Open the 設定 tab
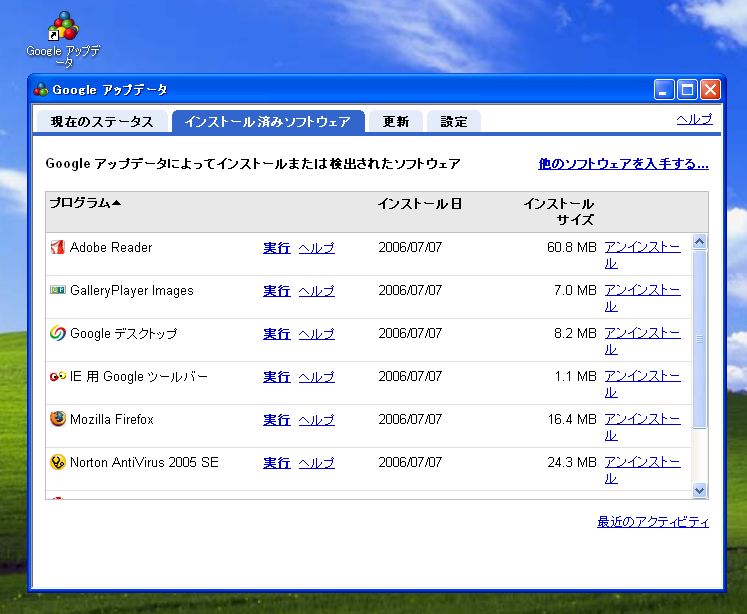The height and width of the screenshot is (614, 747). click(454, 122)
